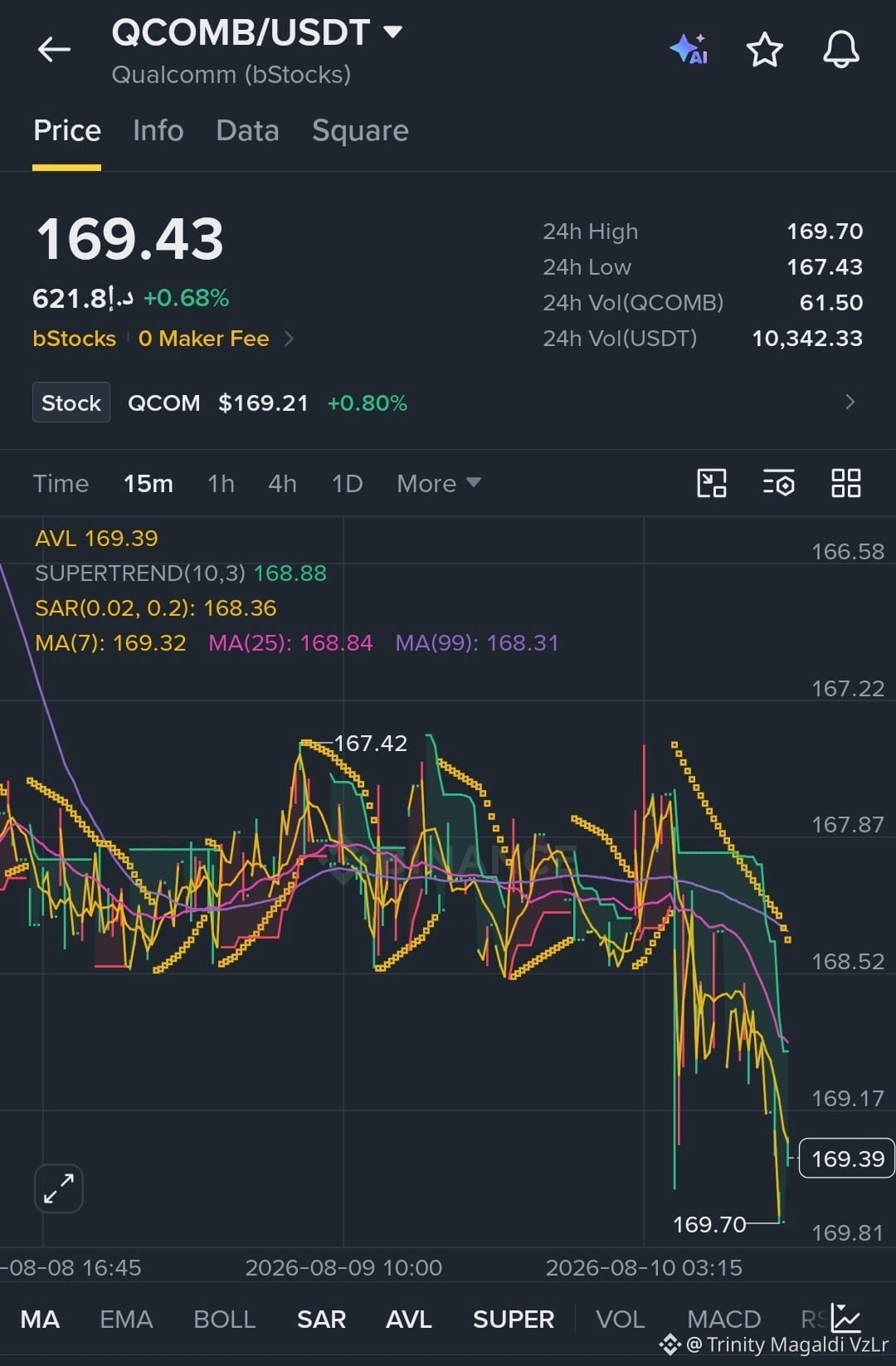
Task: Tap the MA(99): 168.31 legend
Action: point(477,643)
